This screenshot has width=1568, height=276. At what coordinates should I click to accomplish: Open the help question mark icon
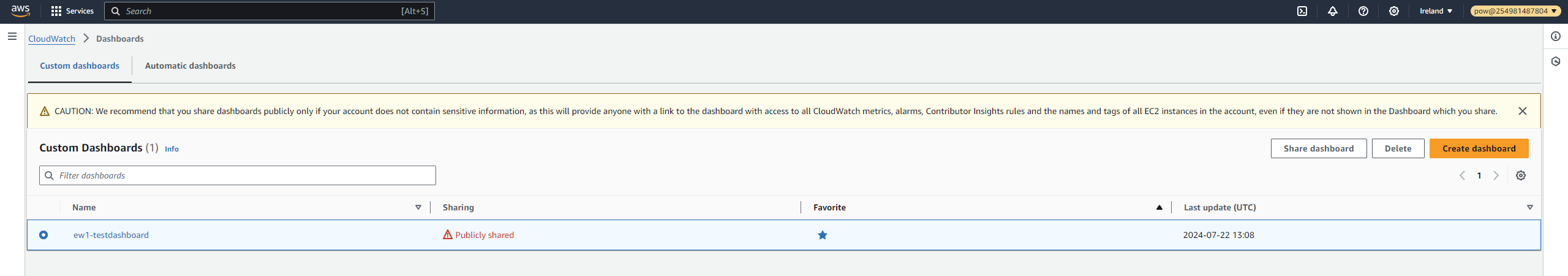point(1363,11)
